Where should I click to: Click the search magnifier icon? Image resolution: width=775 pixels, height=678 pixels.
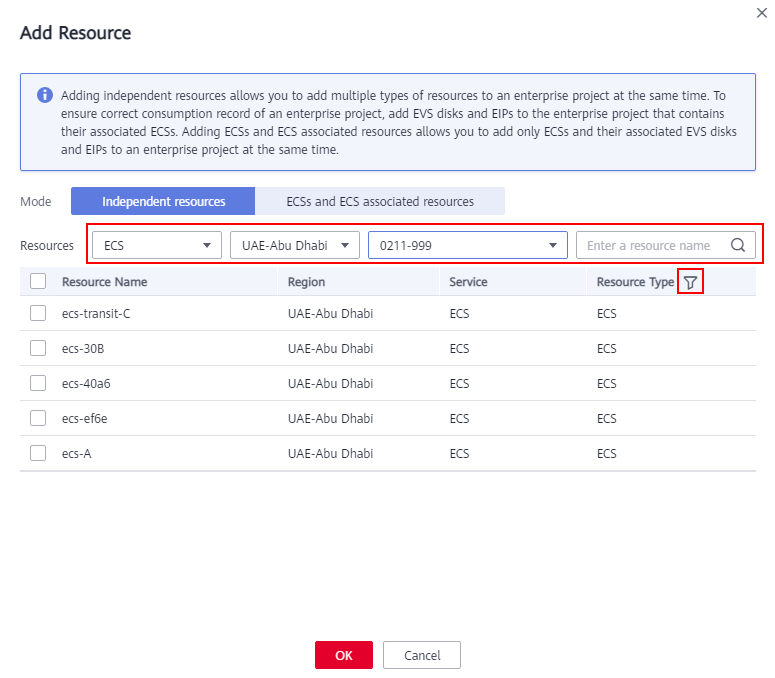pos(737,245)
